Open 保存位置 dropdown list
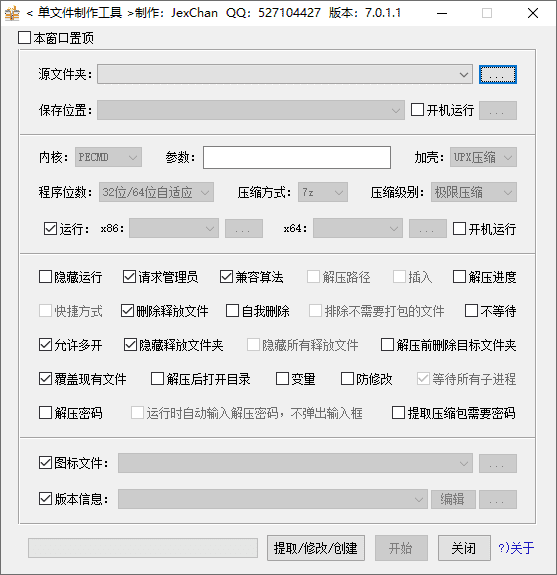 [x=251, y=110]
